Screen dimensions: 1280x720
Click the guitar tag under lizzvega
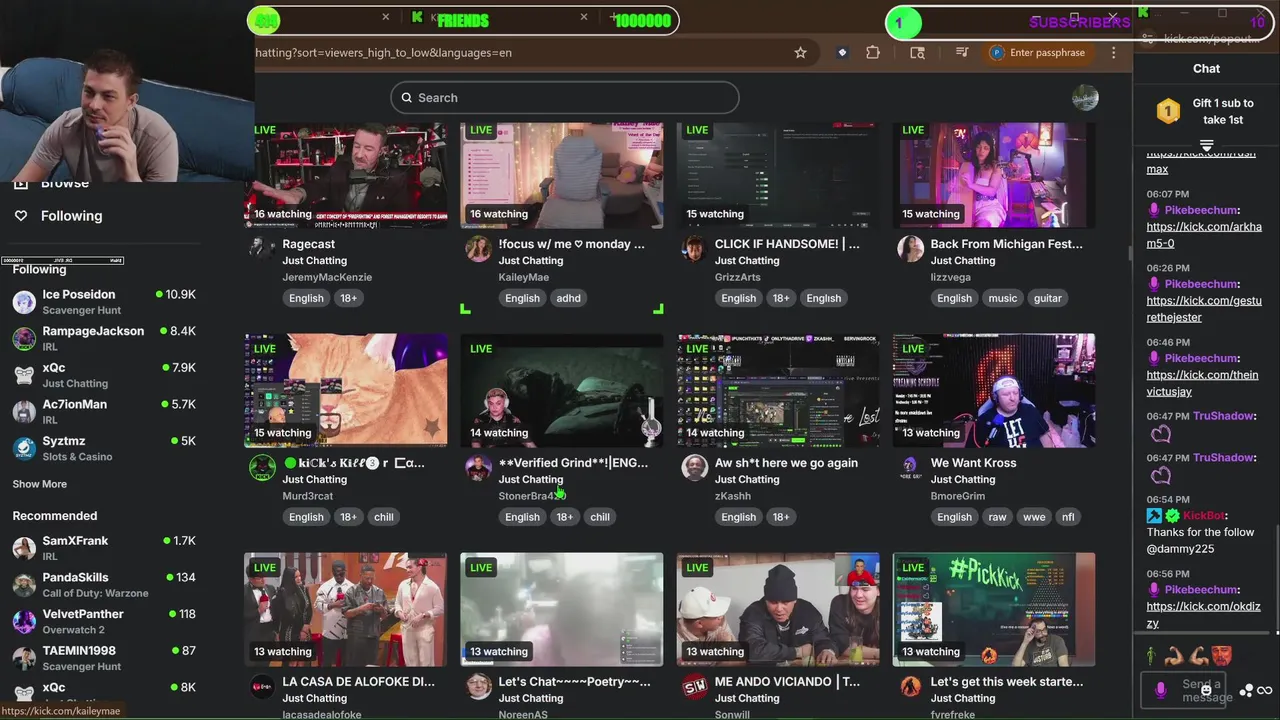[1048, 298]
